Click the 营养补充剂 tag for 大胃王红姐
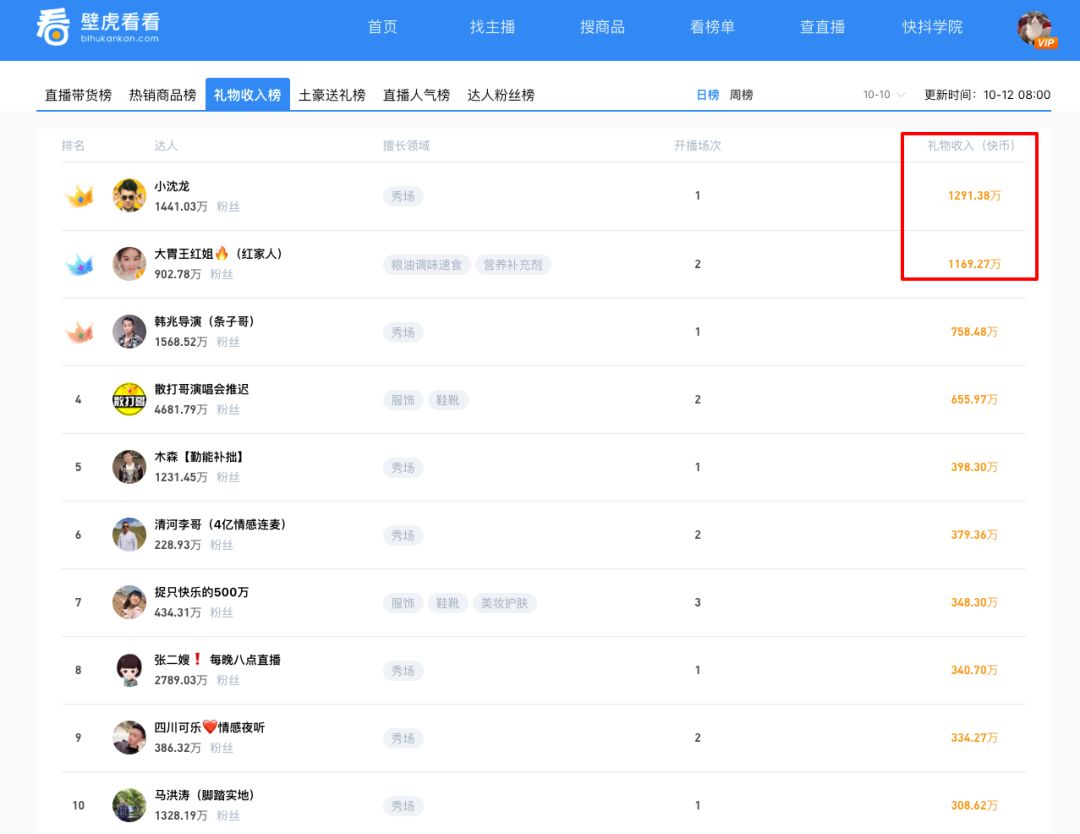Viewport: 1080px width, 834px height. coord(512,265)
